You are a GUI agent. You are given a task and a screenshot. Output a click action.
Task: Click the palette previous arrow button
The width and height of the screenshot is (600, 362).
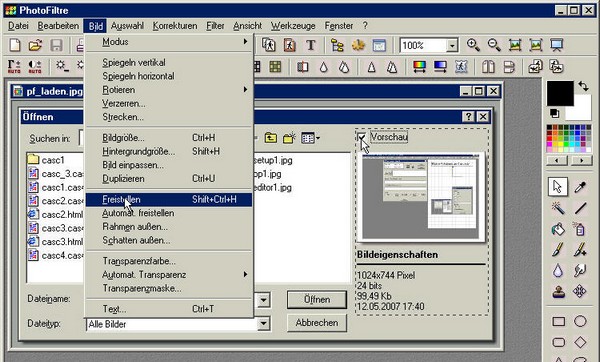tap(556, 160)
